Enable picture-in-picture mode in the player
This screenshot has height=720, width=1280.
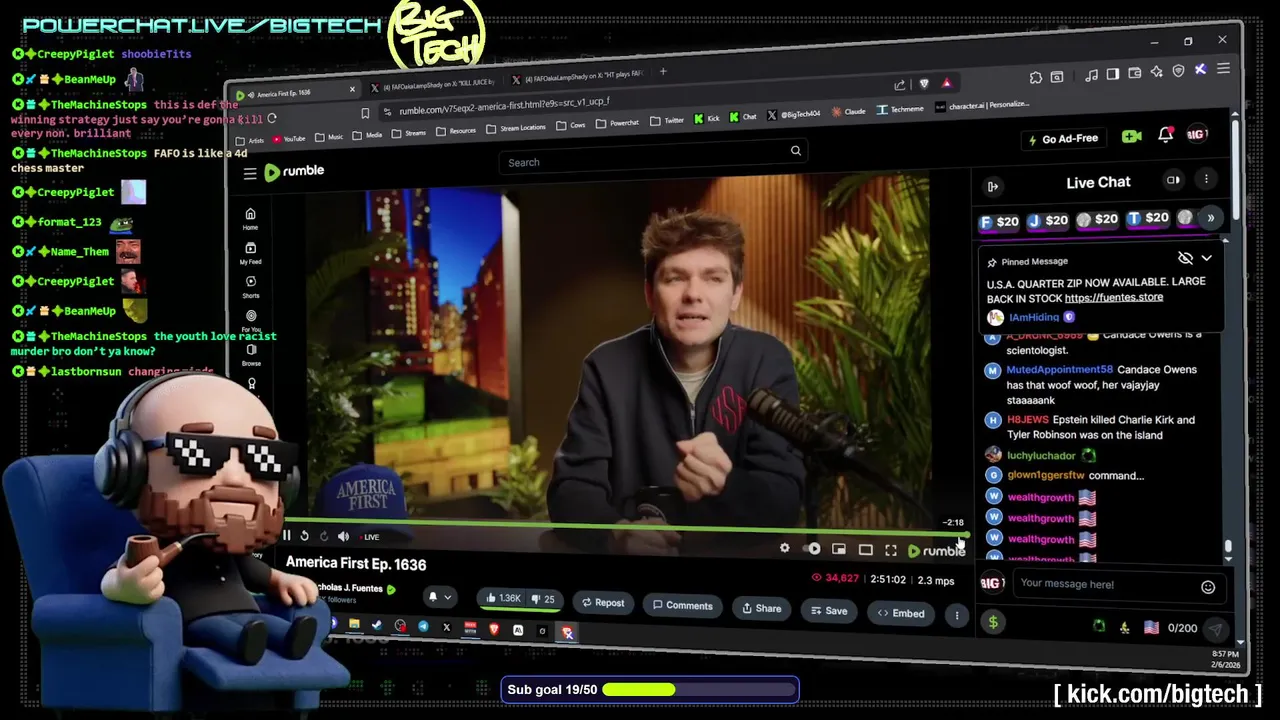coord(839,549)
